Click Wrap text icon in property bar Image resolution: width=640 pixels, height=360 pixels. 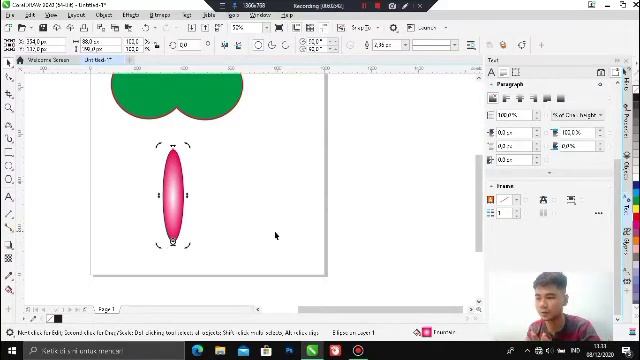[471, 45]
